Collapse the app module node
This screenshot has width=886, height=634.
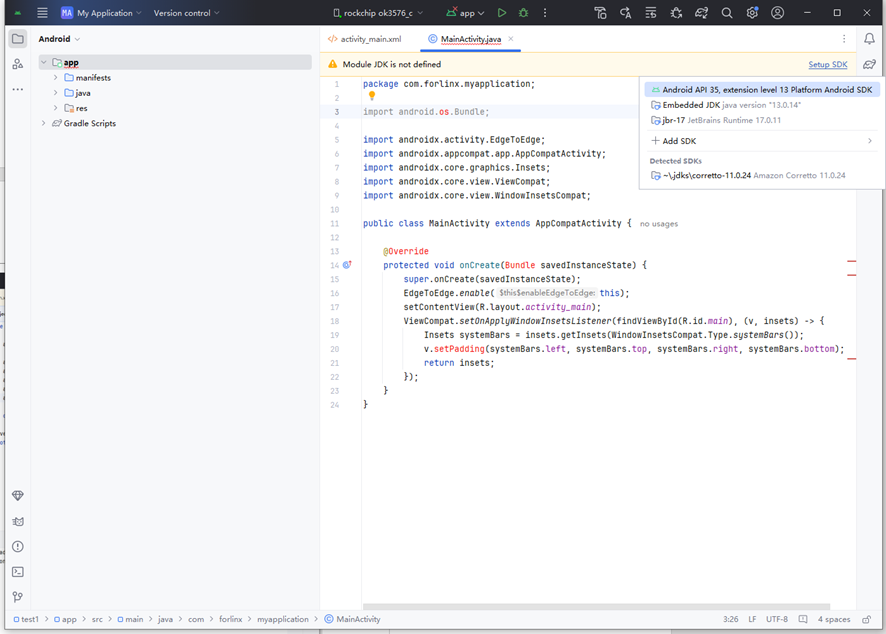pyautogui.click(x=44, y=62)
